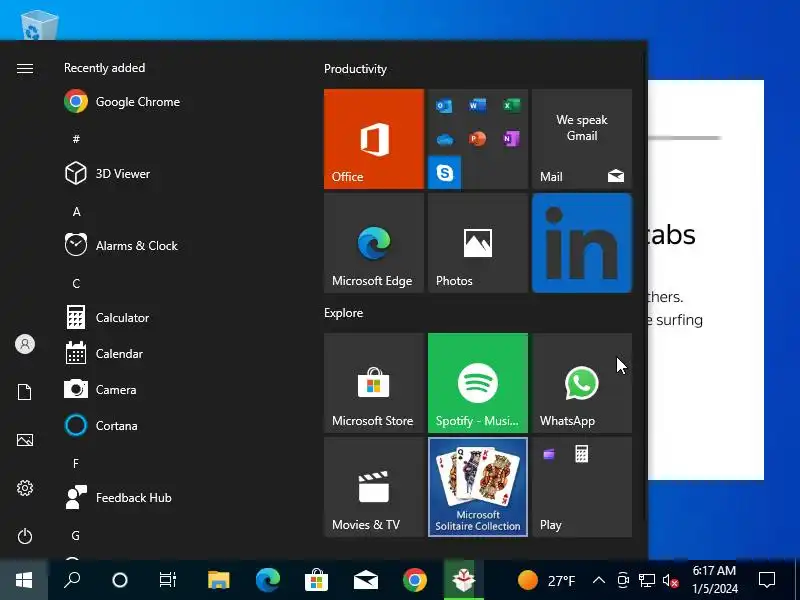Screen dimensions: 800x600
Task: Click the Windows Start button
Action: [x=24, y=580]
